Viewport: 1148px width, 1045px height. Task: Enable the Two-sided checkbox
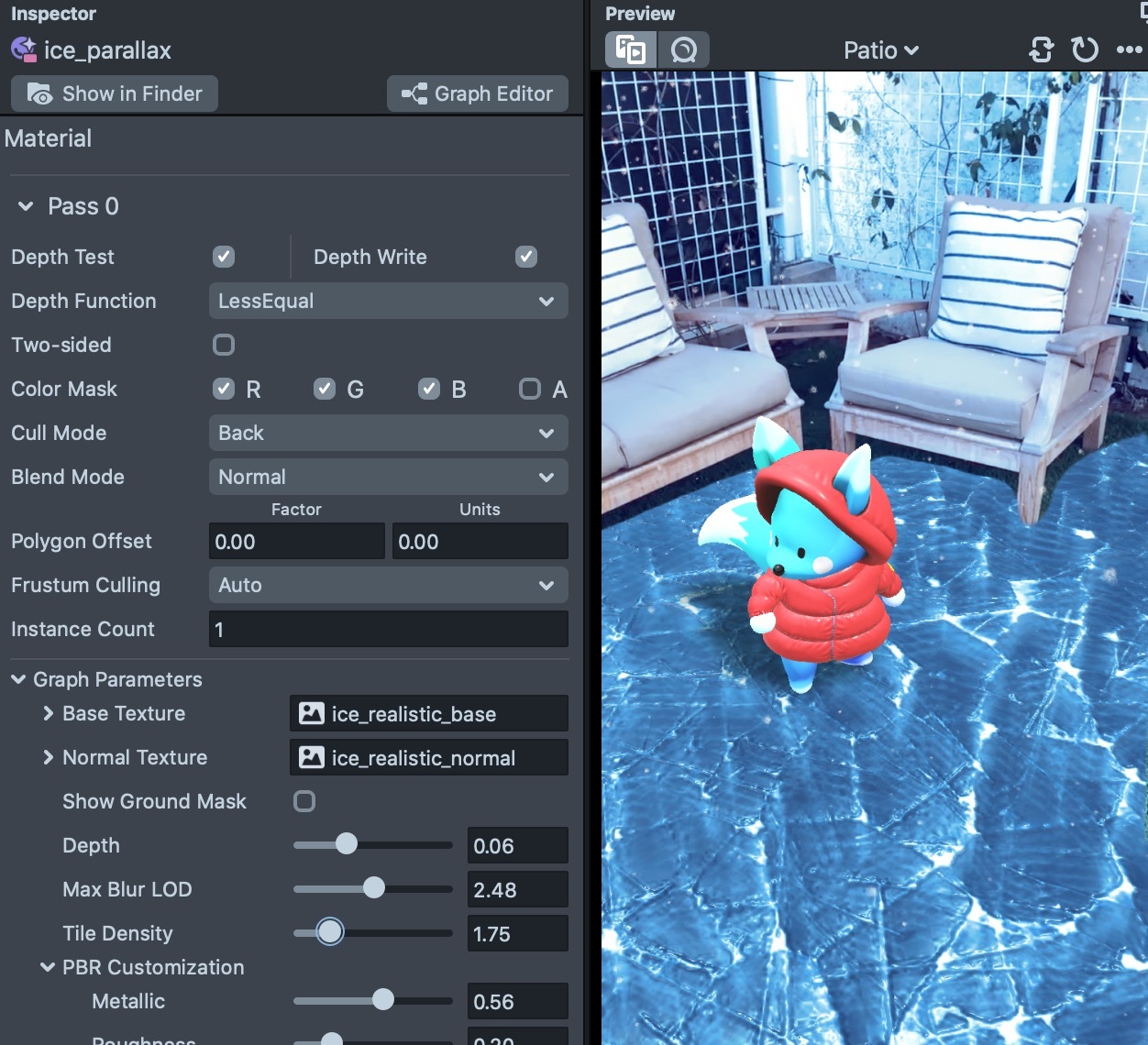pos(224,345)
